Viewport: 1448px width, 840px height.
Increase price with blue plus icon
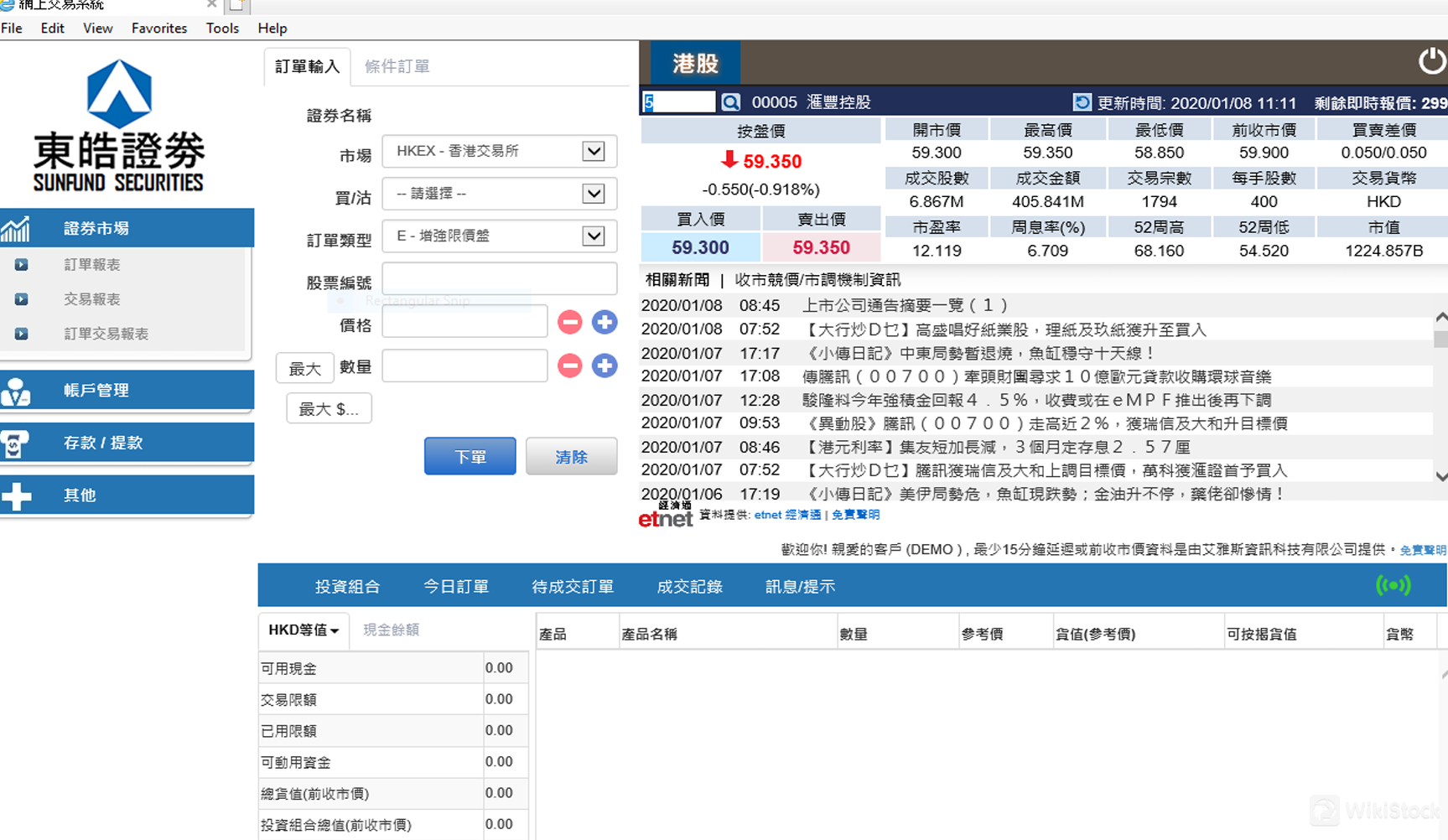coord(605,322)
